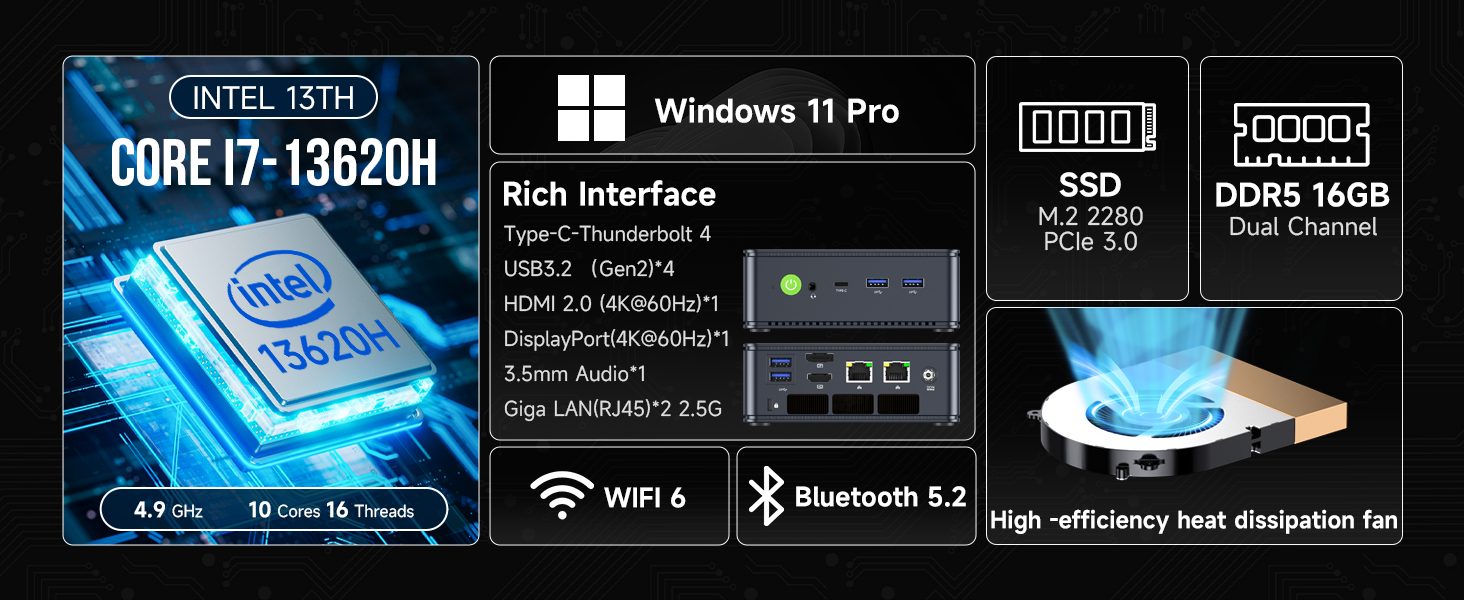Click the DDR5 16GB label
This screenshot has height=600, width=1464.
point(1301,195)
